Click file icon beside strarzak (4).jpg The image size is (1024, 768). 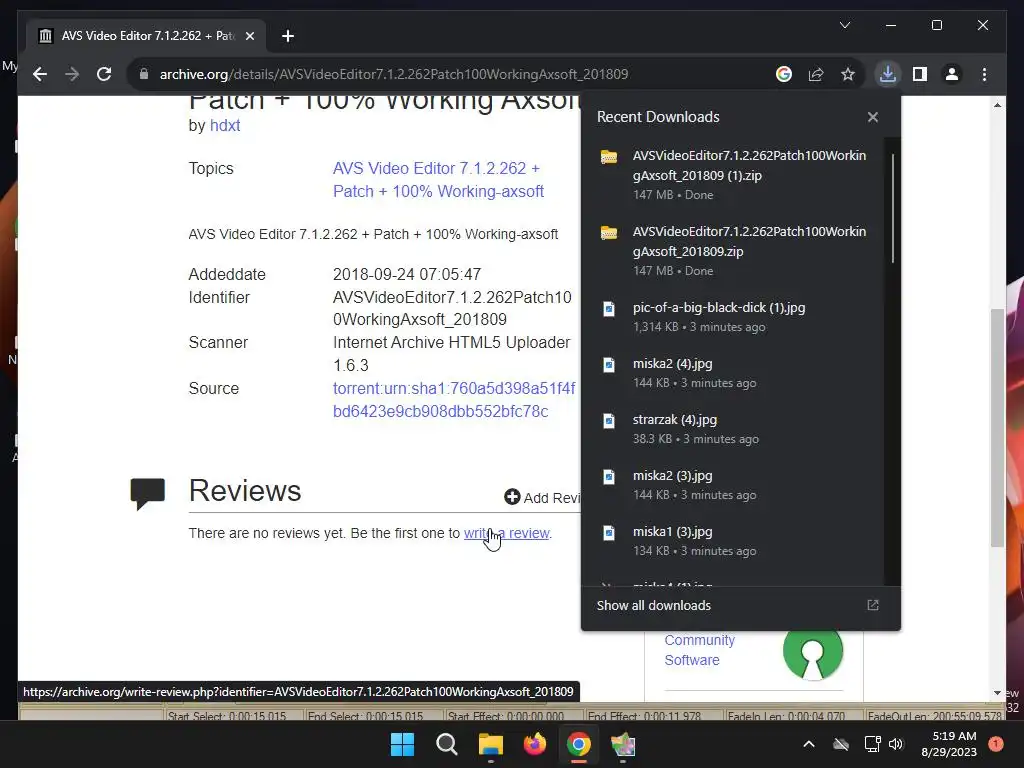(609, 421)
